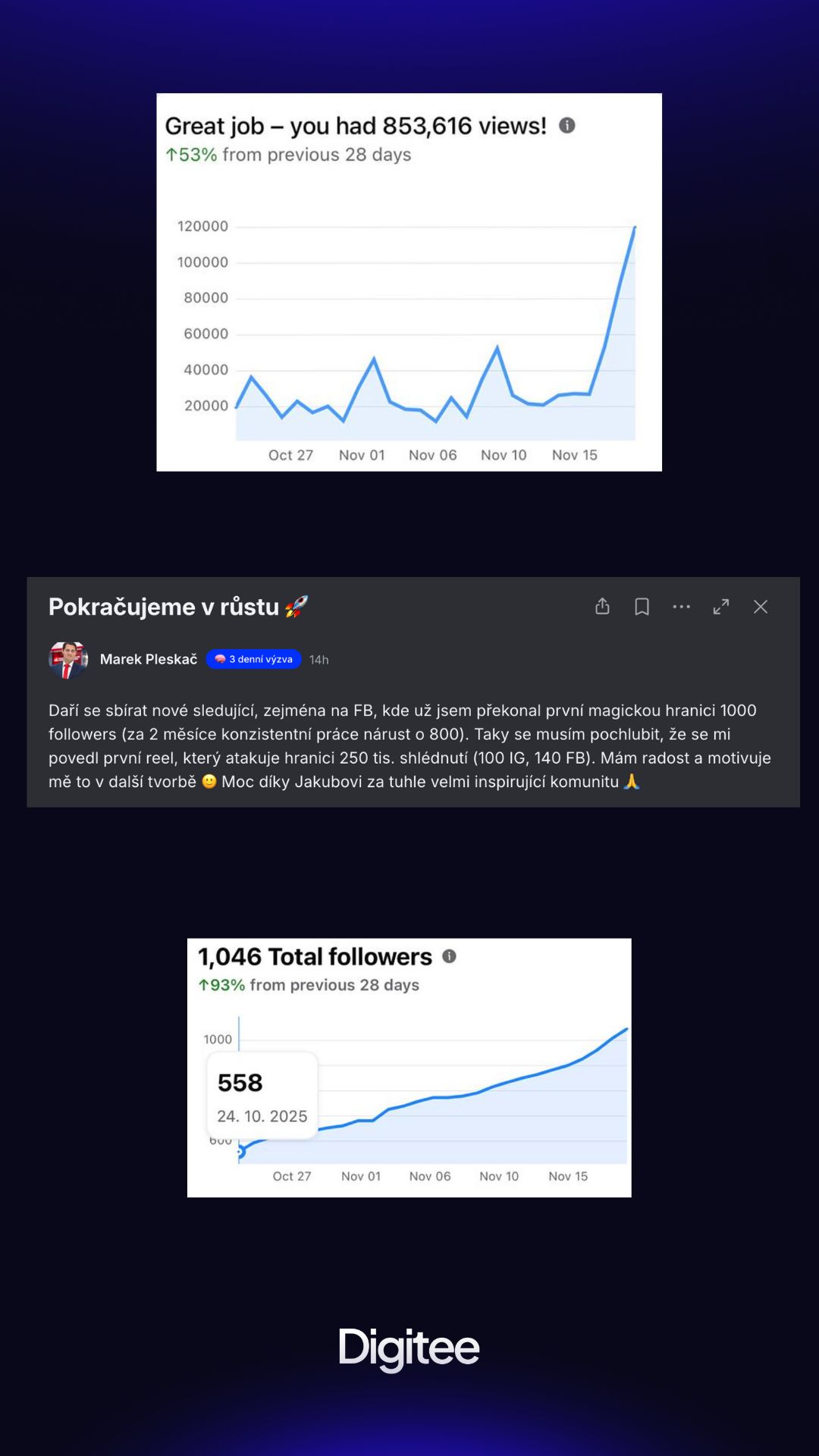Click Nov 15 label on views chart
The height and width of the screenshot is (1456, 819).
click(x=575, y=455)
